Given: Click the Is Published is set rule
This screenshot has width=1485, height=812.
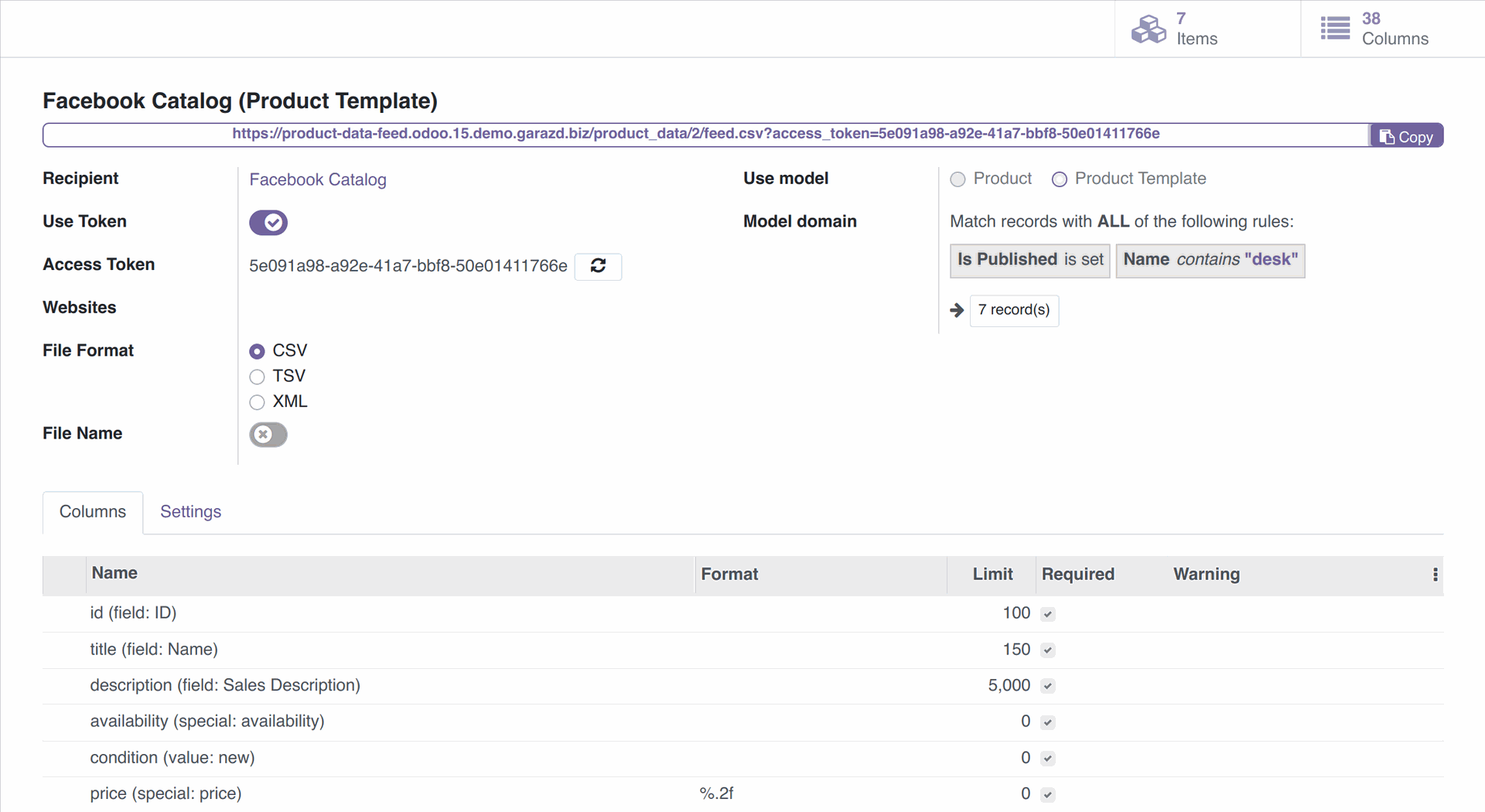Looking at the screenshot, I should coord(1029,260).
